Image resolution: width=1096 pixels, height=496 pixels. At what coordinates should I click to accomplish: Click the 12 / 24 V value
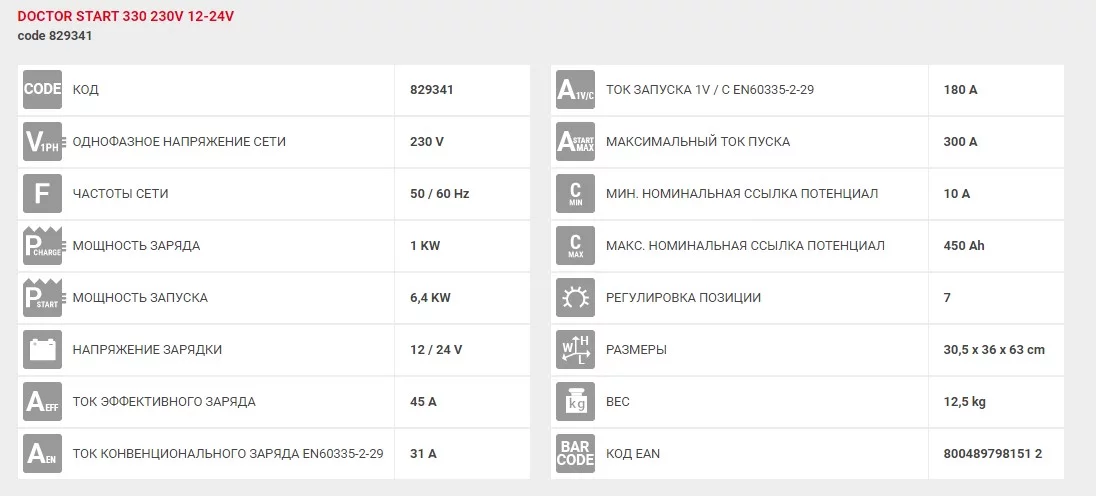click(436, 349)
